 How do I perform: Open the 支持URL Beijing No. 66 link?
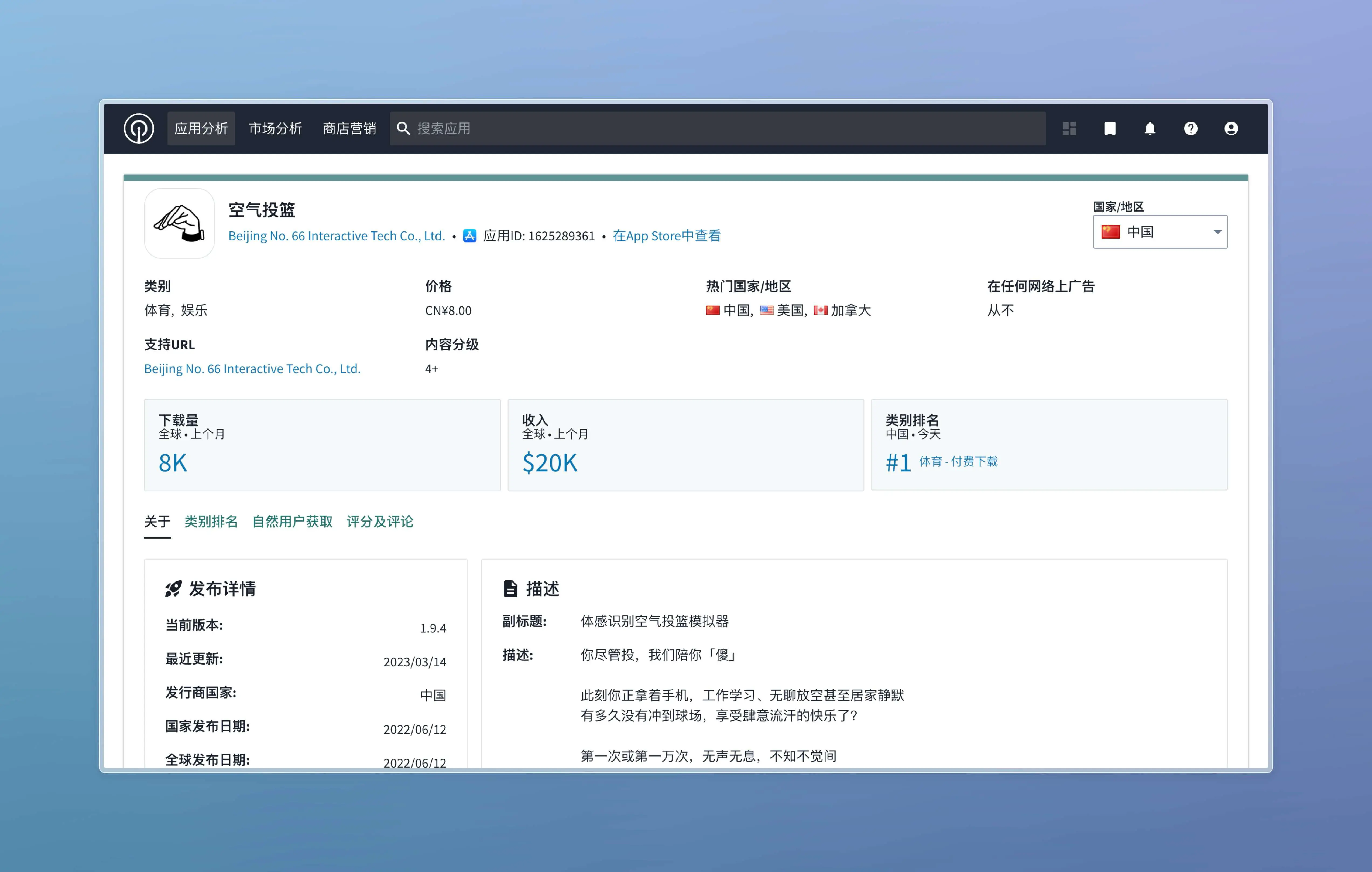[252, 369]
